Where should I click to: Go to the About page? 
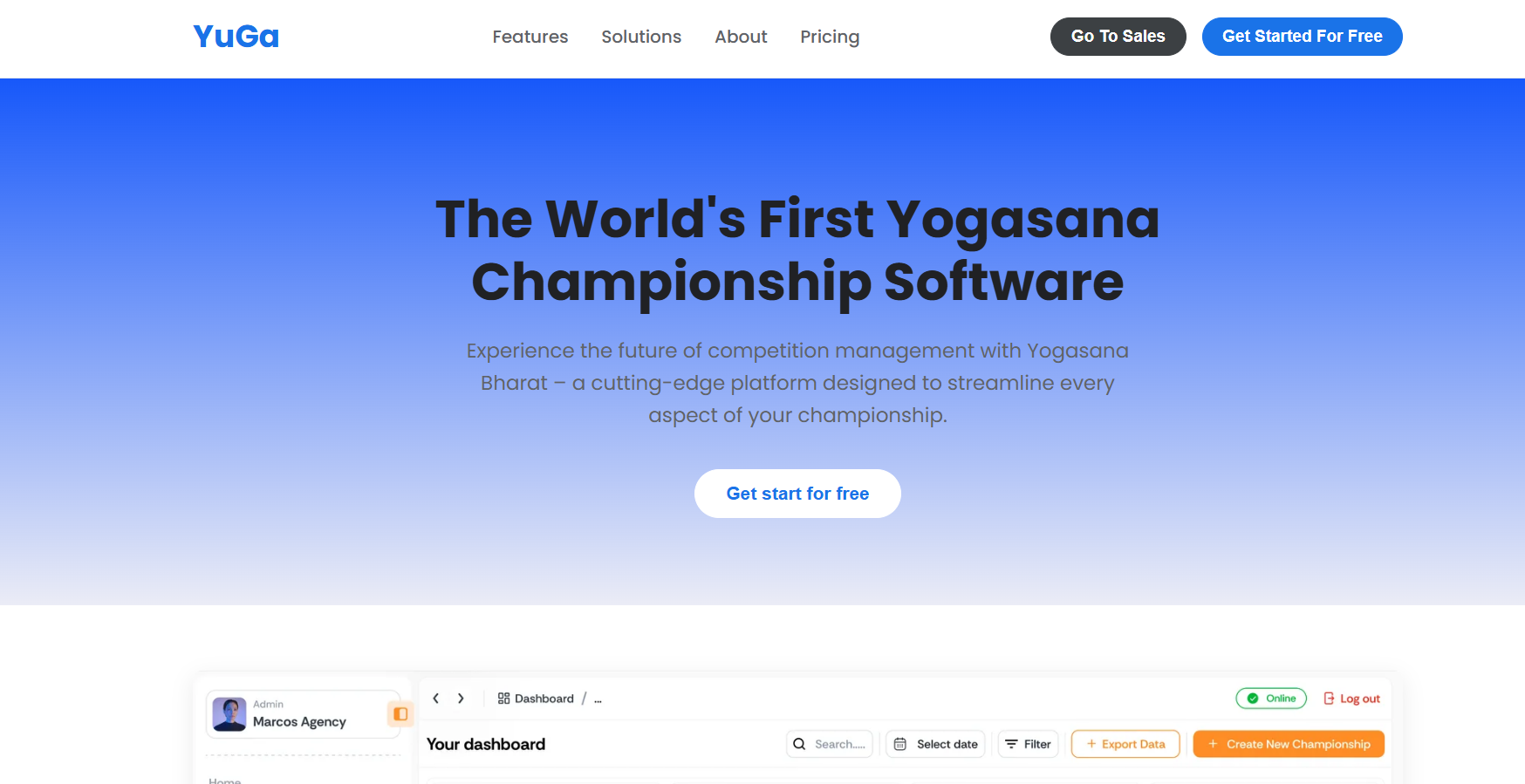(741, 37)
